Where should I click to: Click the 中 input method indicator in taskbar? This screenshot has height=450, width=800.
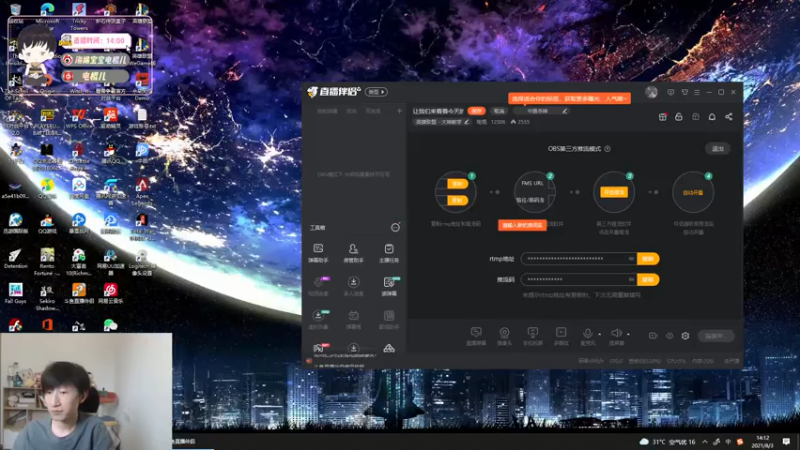point(728,441)
